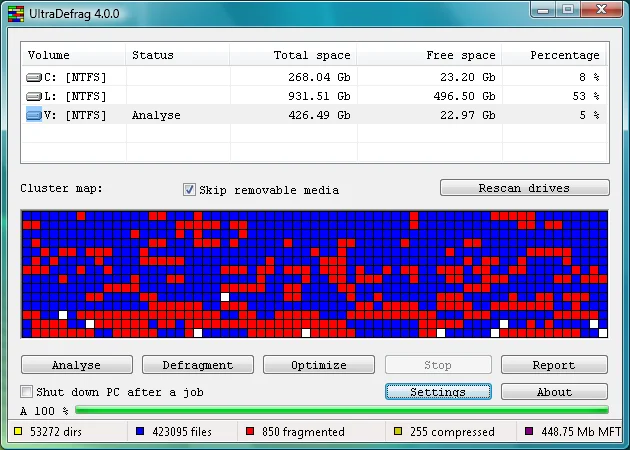Click the Total space column header
This screenshot has width=630, height=450.
(293, 55)
